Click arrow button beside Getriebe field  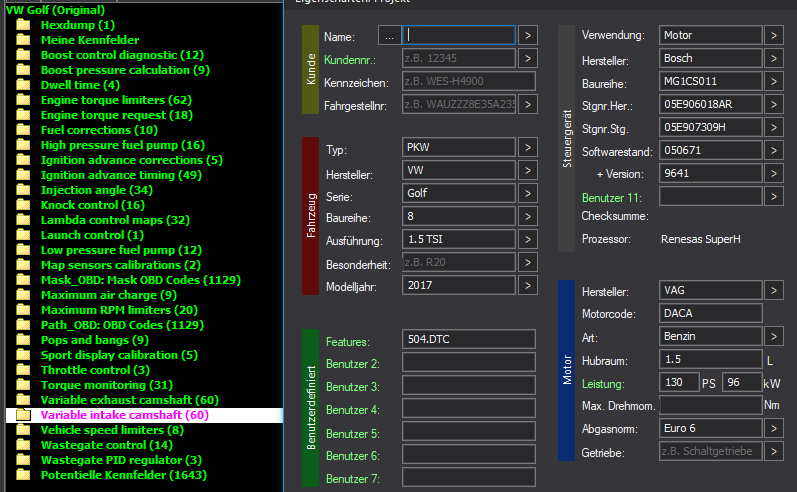774,451
